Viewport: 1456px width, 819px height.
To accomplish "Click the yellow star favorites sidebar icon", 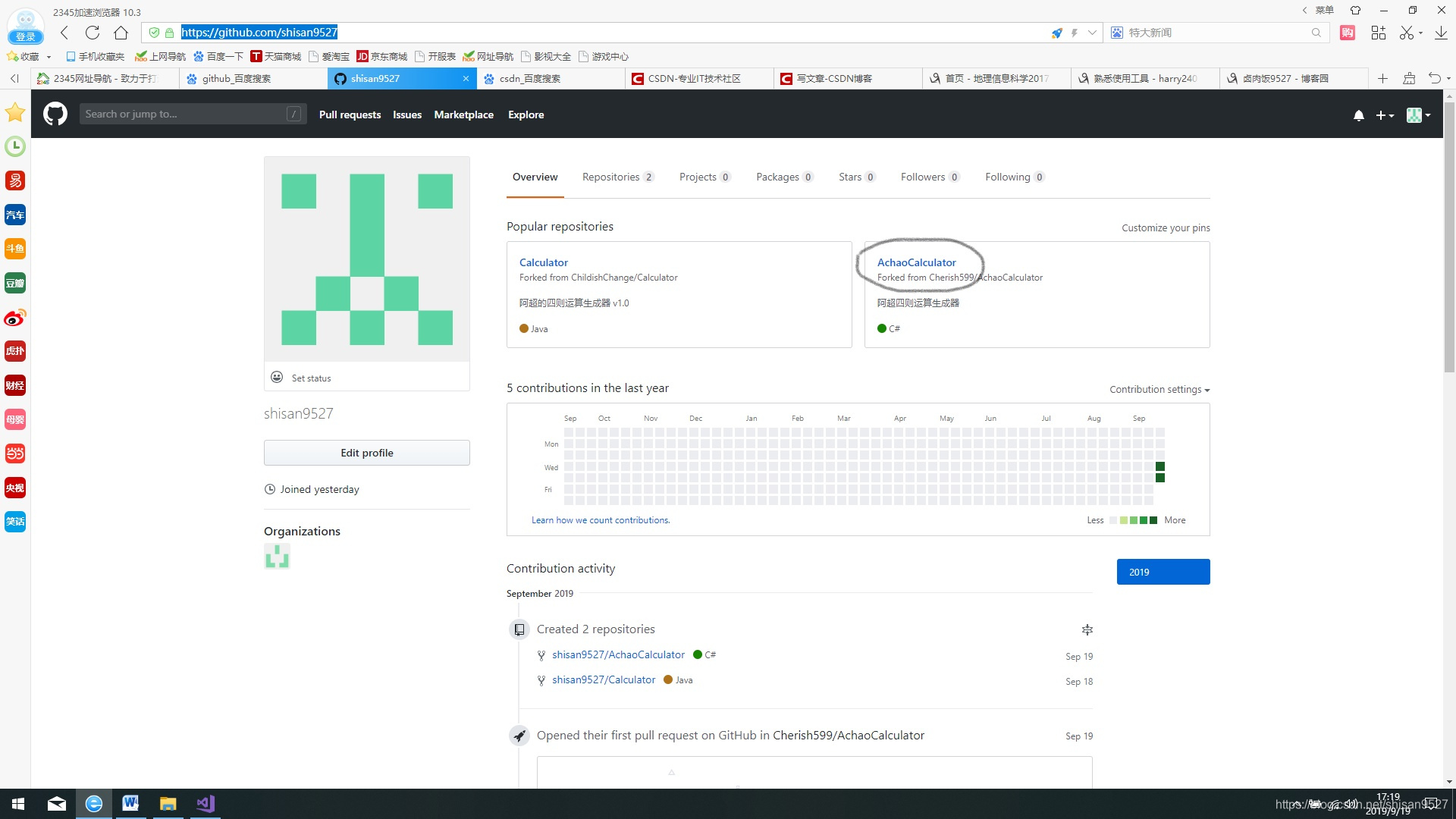I will click(x=15, y=112).
